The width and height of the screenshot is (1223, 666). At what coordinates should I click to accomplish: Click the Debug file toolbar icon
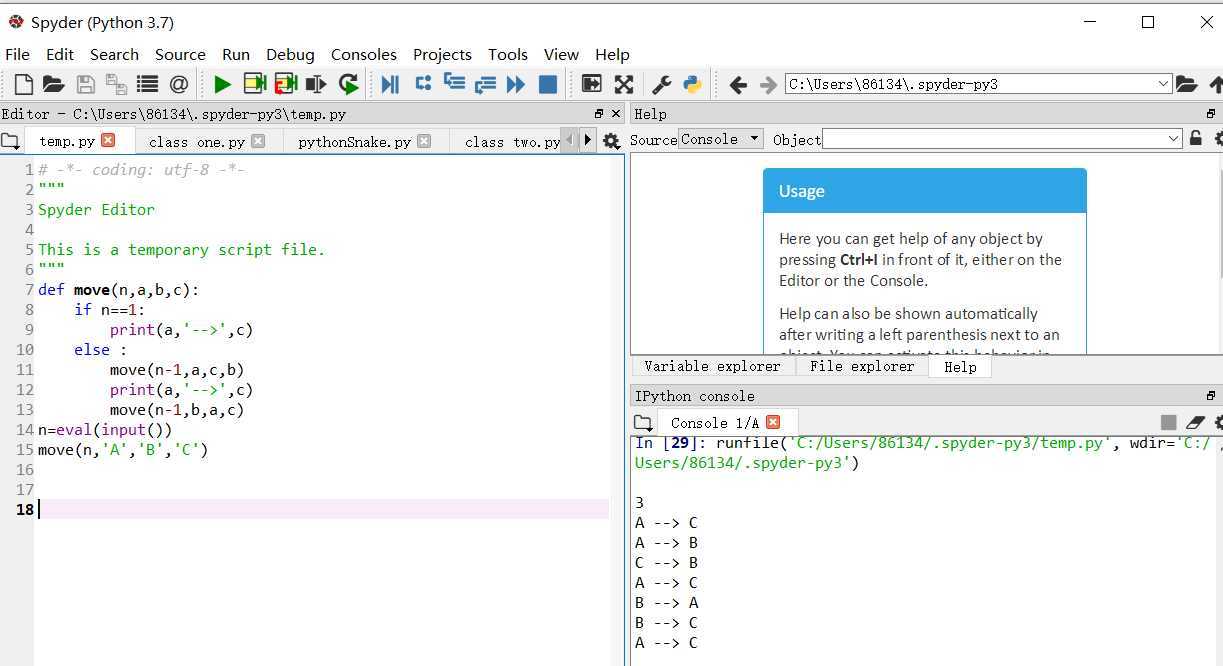(390, 85)
